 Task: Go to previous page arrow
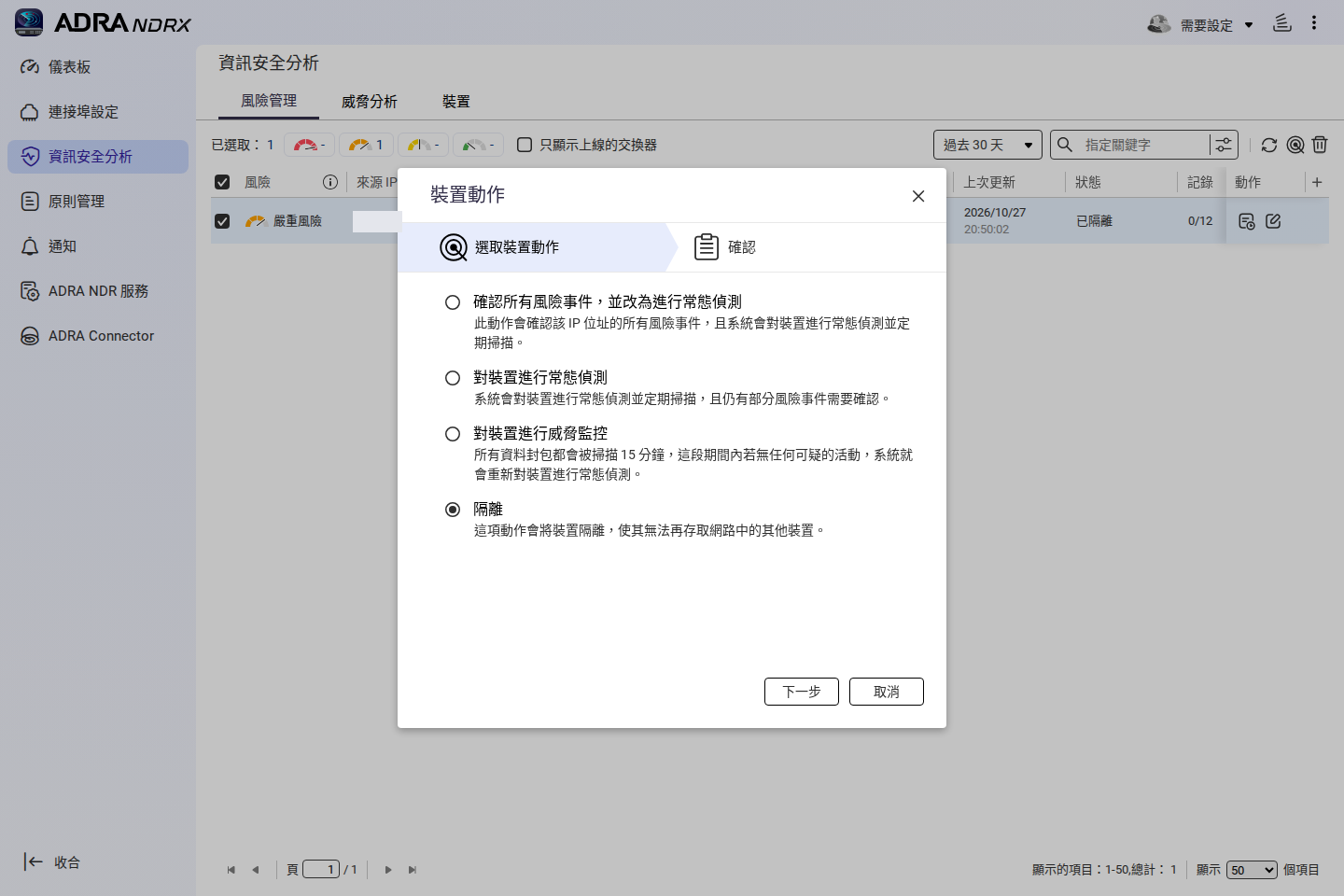point(255,870)
